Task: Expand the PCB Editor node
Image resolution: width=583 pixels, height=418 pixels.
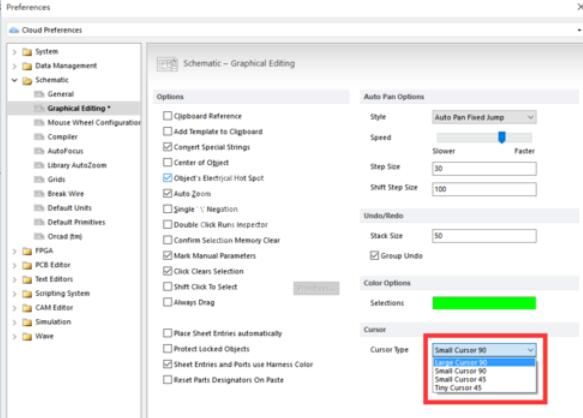Action: 15,265
